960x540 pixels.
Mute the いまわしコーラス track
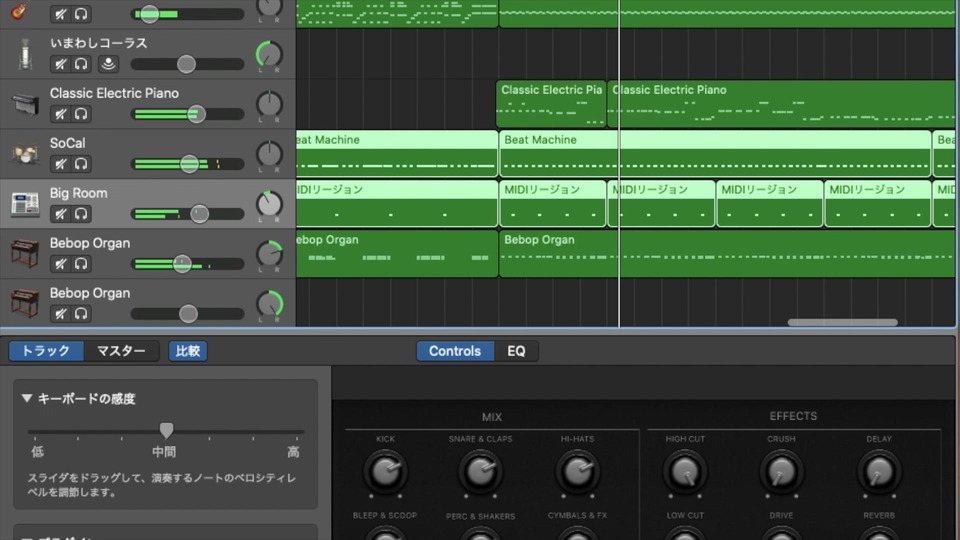60,64
